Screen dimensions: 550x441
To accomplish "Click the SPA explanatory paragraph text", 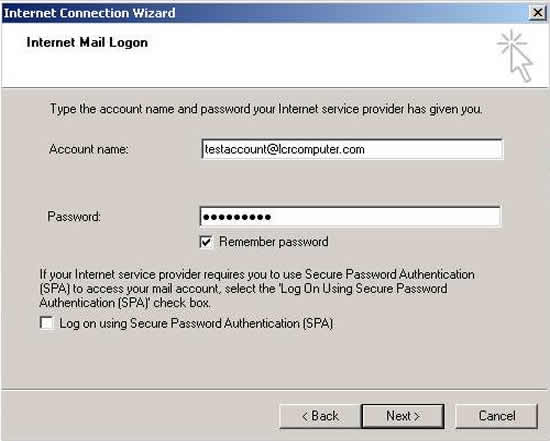I will click(257, 288).
